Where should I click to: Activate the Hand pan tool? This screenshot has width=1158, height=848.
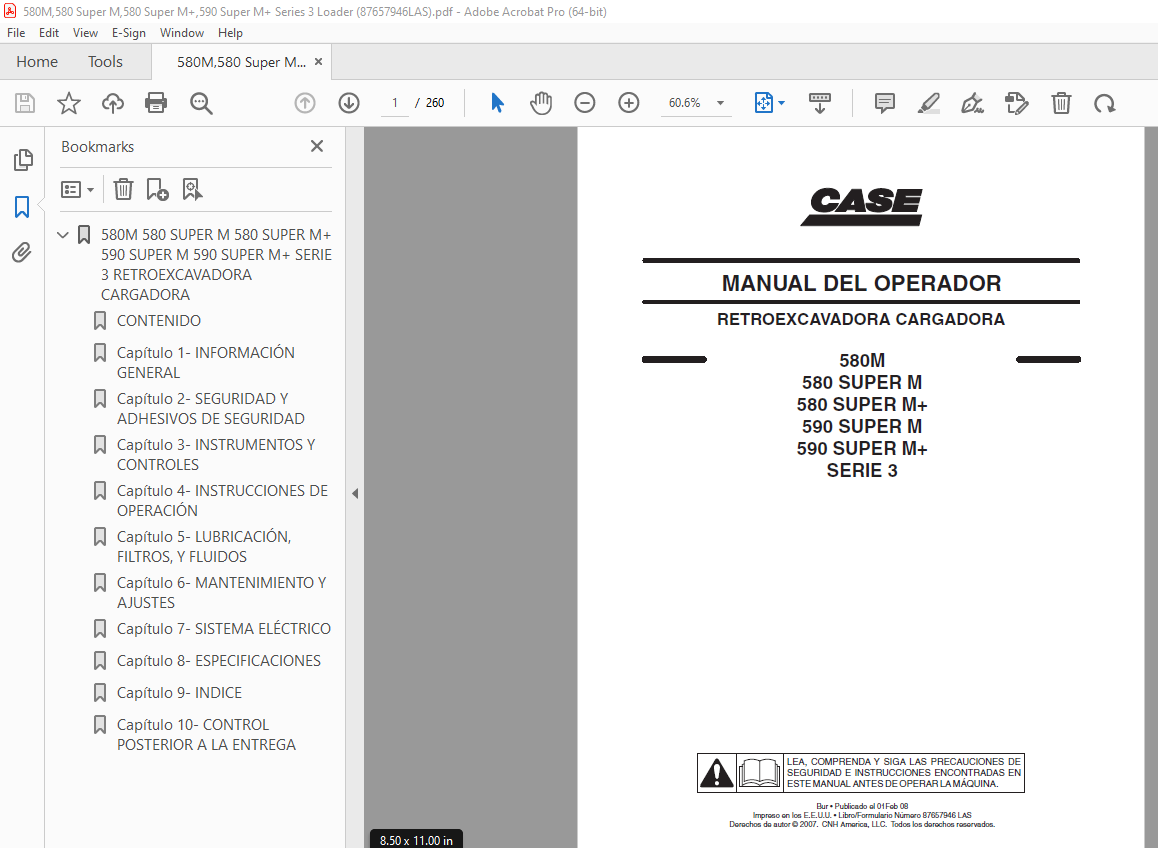click(541, 103)
